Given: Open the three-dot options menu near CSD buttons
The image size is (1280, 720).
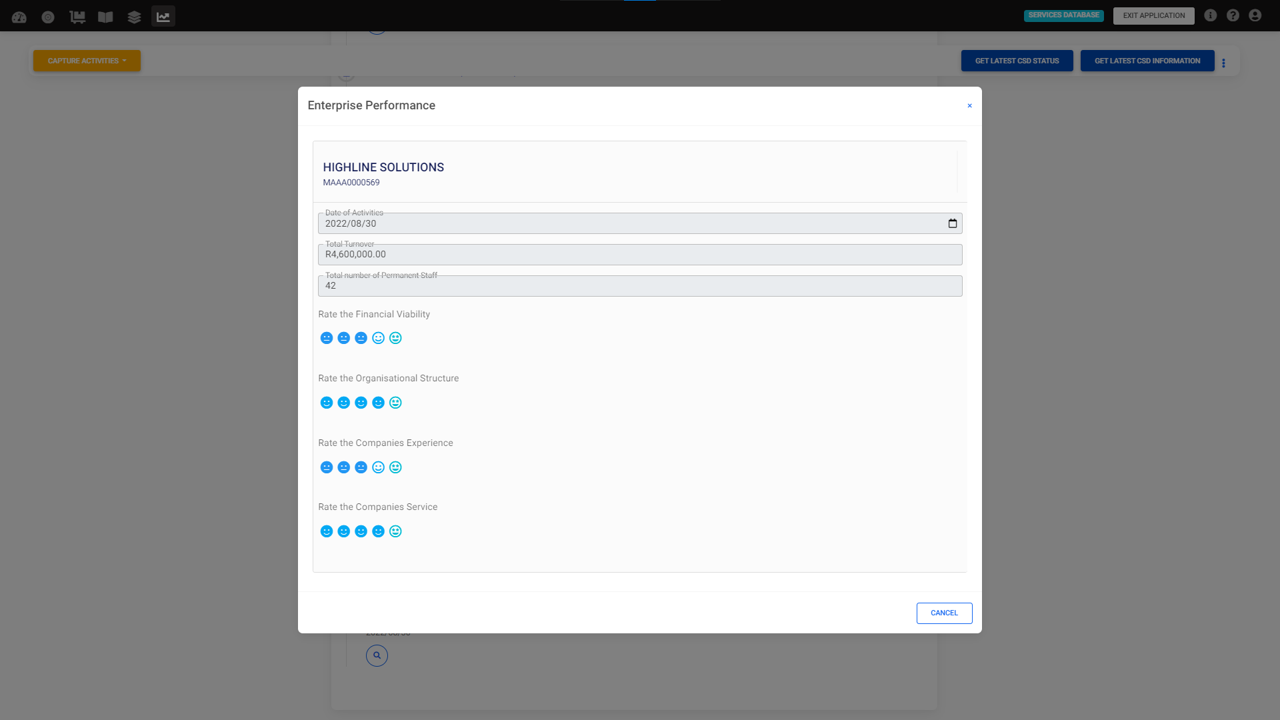Looking at the screenshot, I should (x=1223, y=61).
